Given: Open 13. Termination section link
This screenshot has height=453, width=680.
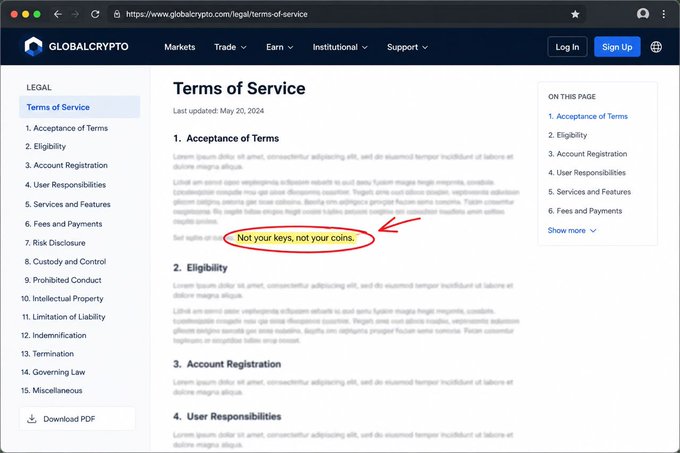Looking at the screenshot, I should tap(47, 354).
